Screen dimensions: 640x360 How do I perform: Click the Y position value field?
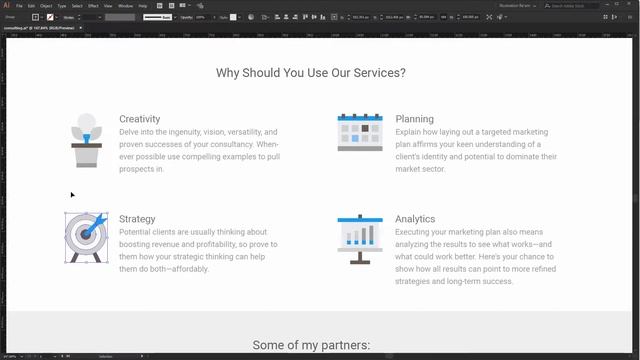coord(394,17)
